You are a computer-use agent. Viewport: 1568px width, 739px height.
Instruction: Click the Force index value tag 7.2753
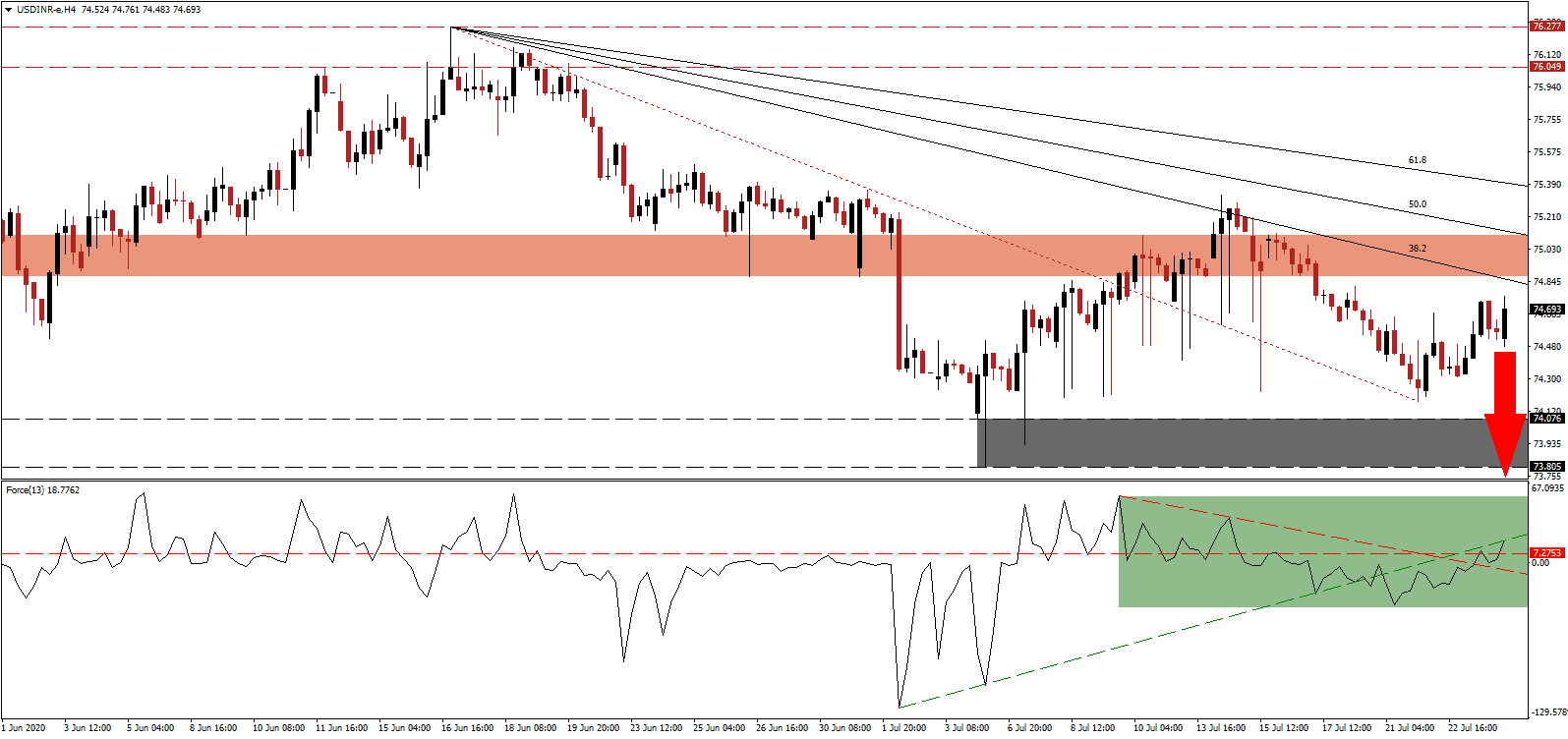tap(1546, 553)
